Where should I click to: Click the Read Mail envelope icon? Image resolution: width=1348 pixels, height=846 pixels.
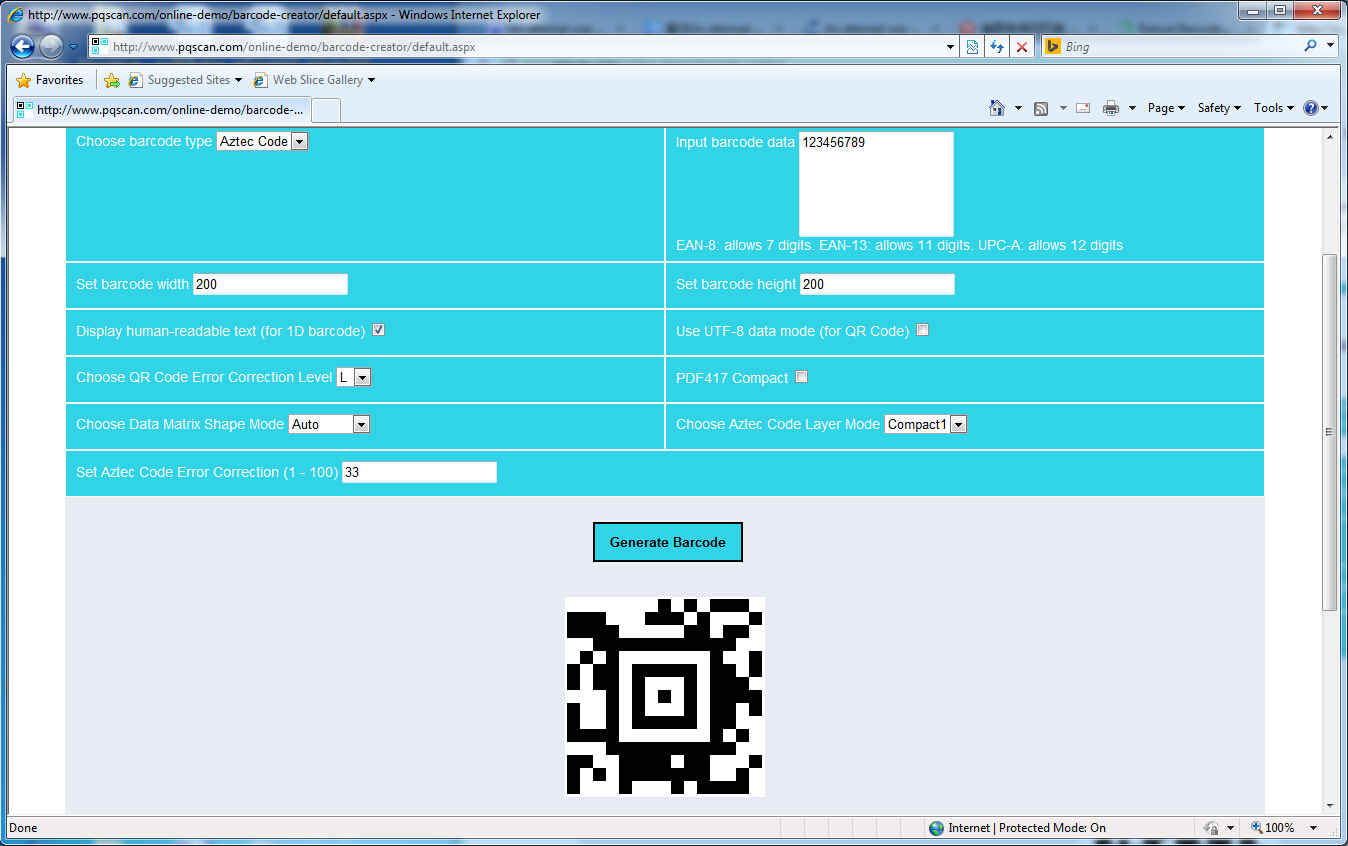click(x=1082, y=108)
